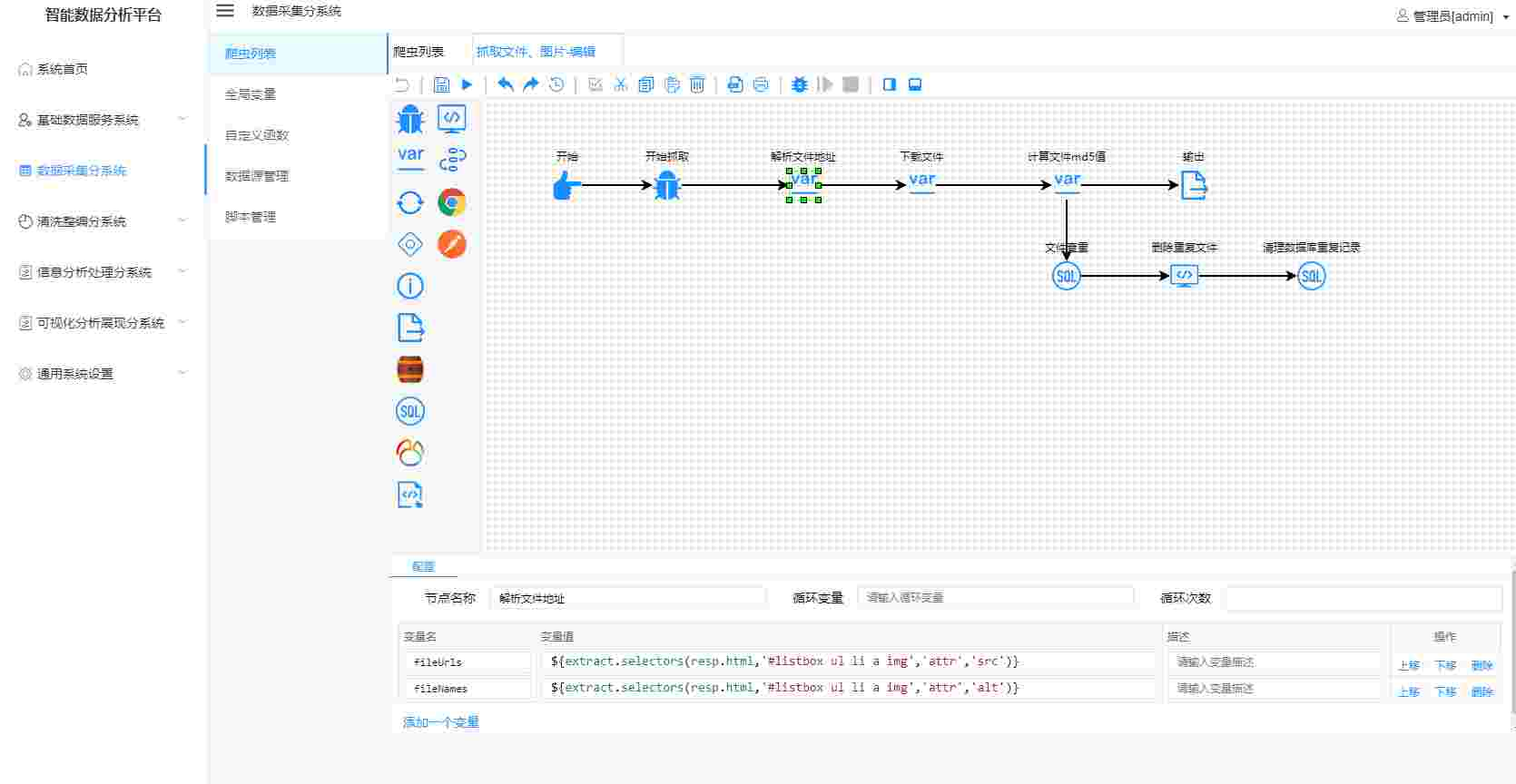Select 数据采集分系统 in the sidebar
The height and width of the screenshot is (784, 1516).
(x=103, y=171)
